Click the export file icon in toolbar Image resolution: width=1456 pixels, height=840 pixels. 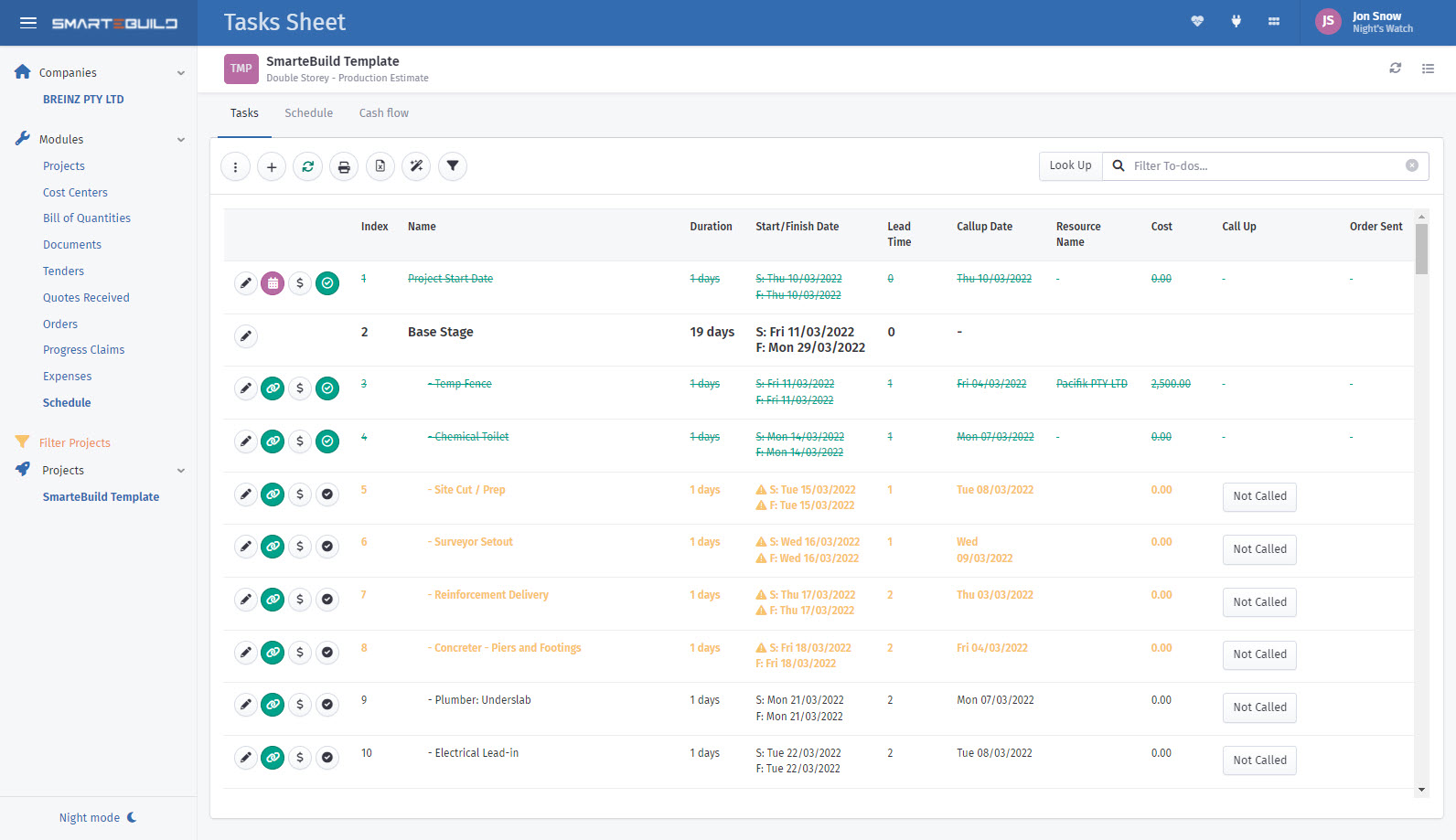[x=380, y=166]
